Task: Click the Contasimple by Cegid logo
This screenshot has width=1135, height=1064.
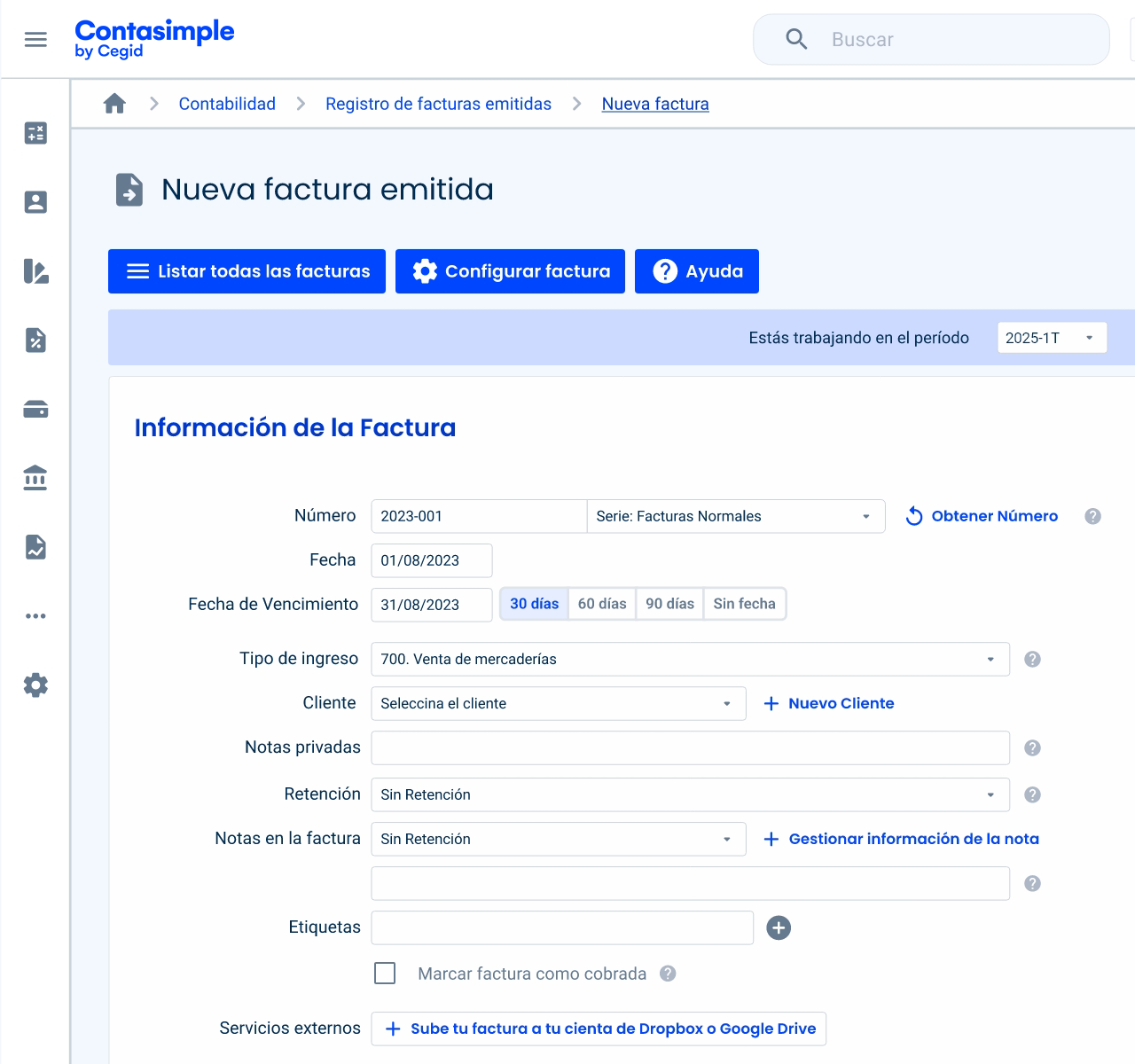Action: tap(154, 39)
